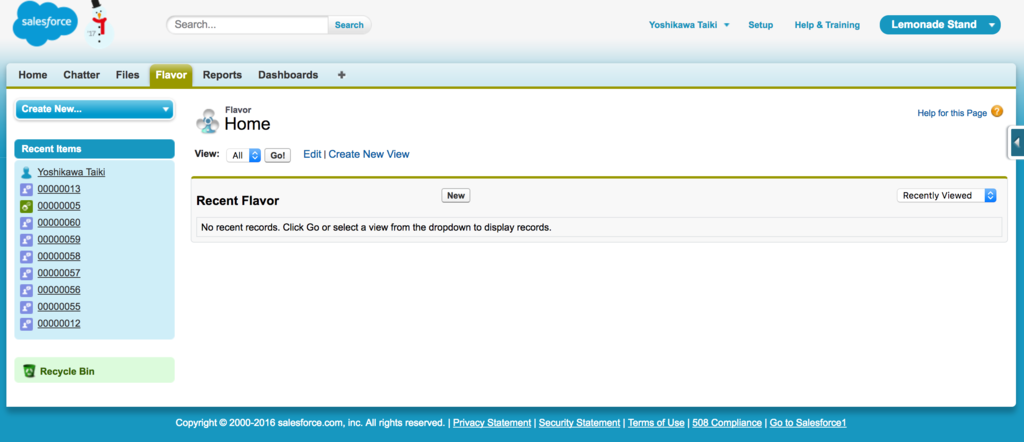Viewport: 1024px width, 442px height.
Task: Click the record icon next to 00000013
Action: (x=26, y=189)
